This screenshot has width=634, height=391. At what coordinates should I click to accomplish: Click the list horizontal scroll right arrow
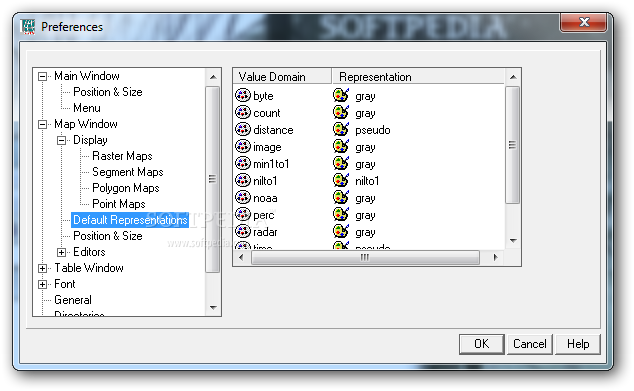tap(496, 258)
